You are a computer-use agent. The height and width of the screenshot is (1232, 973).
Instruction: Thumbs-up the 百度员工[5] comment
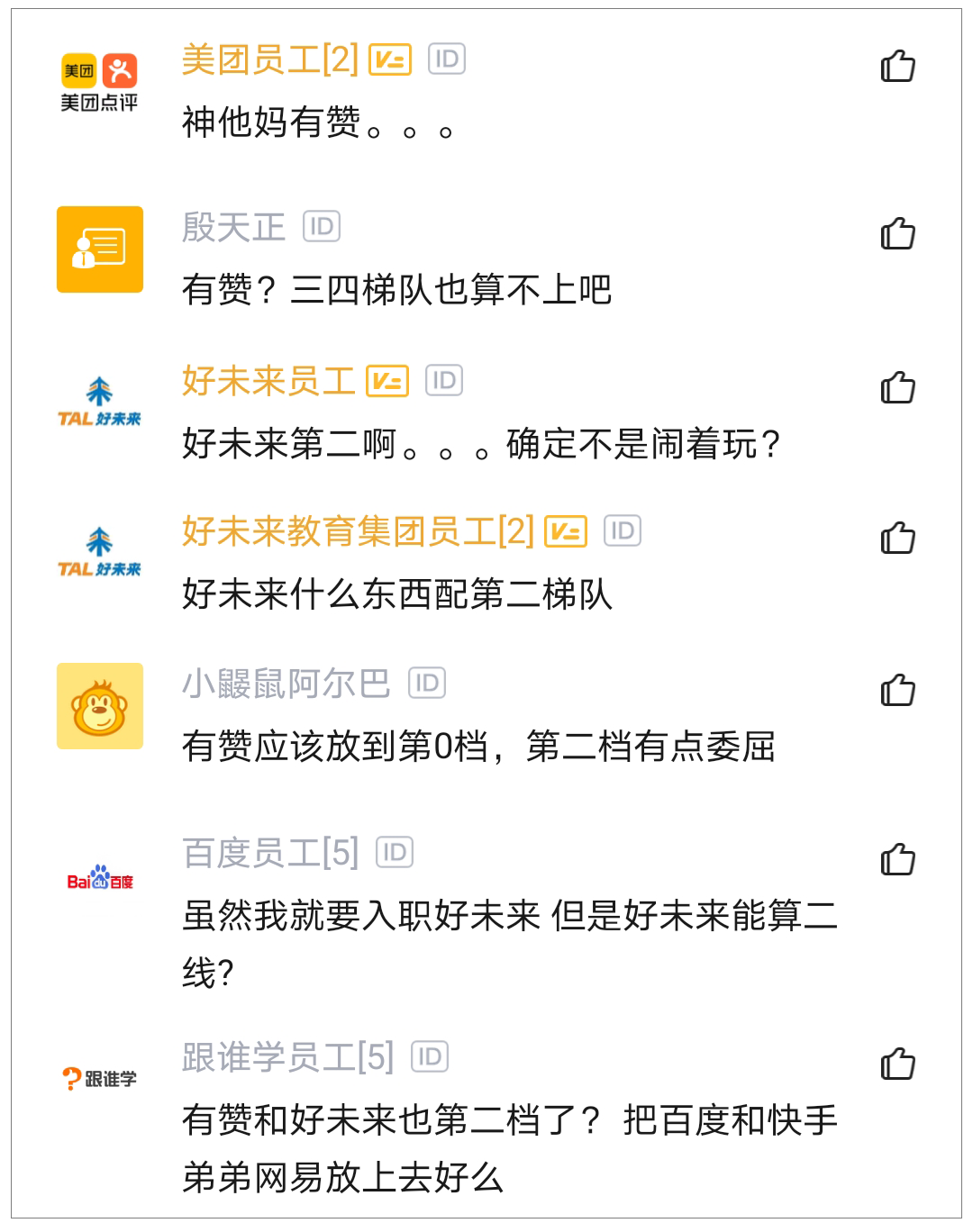coord(897,860)
